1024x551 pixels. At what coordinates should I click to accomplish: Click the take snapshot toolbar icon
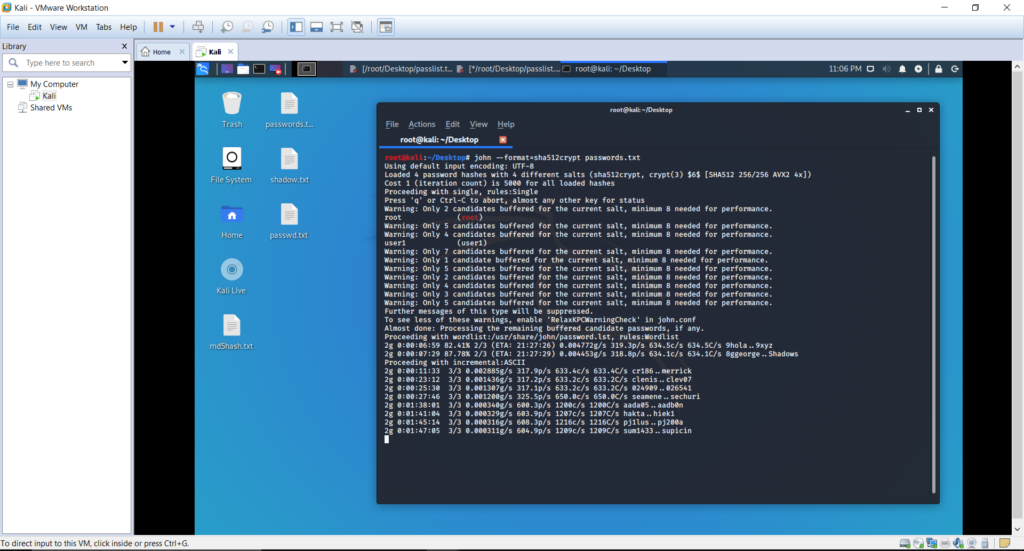[227, 27]
